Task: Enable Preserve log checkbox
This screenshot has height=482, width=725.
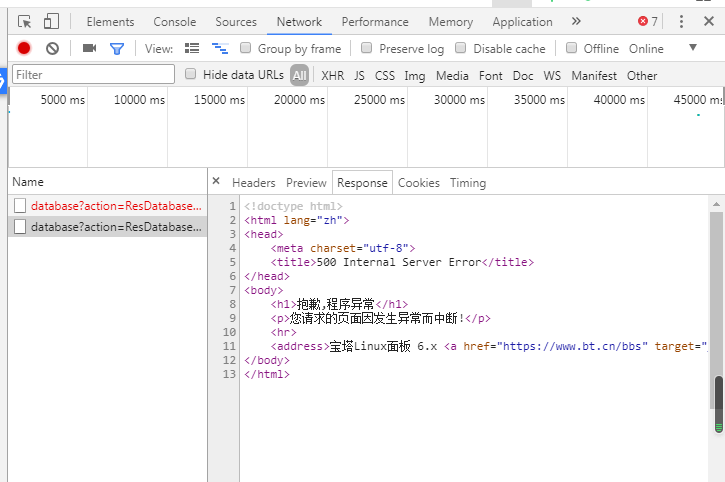Action: [x=366, y=48]
